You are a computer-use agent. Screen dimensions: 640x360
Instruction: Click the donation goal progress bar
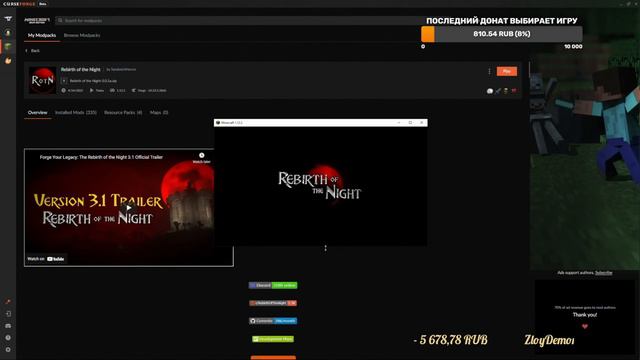click(502, 34)
